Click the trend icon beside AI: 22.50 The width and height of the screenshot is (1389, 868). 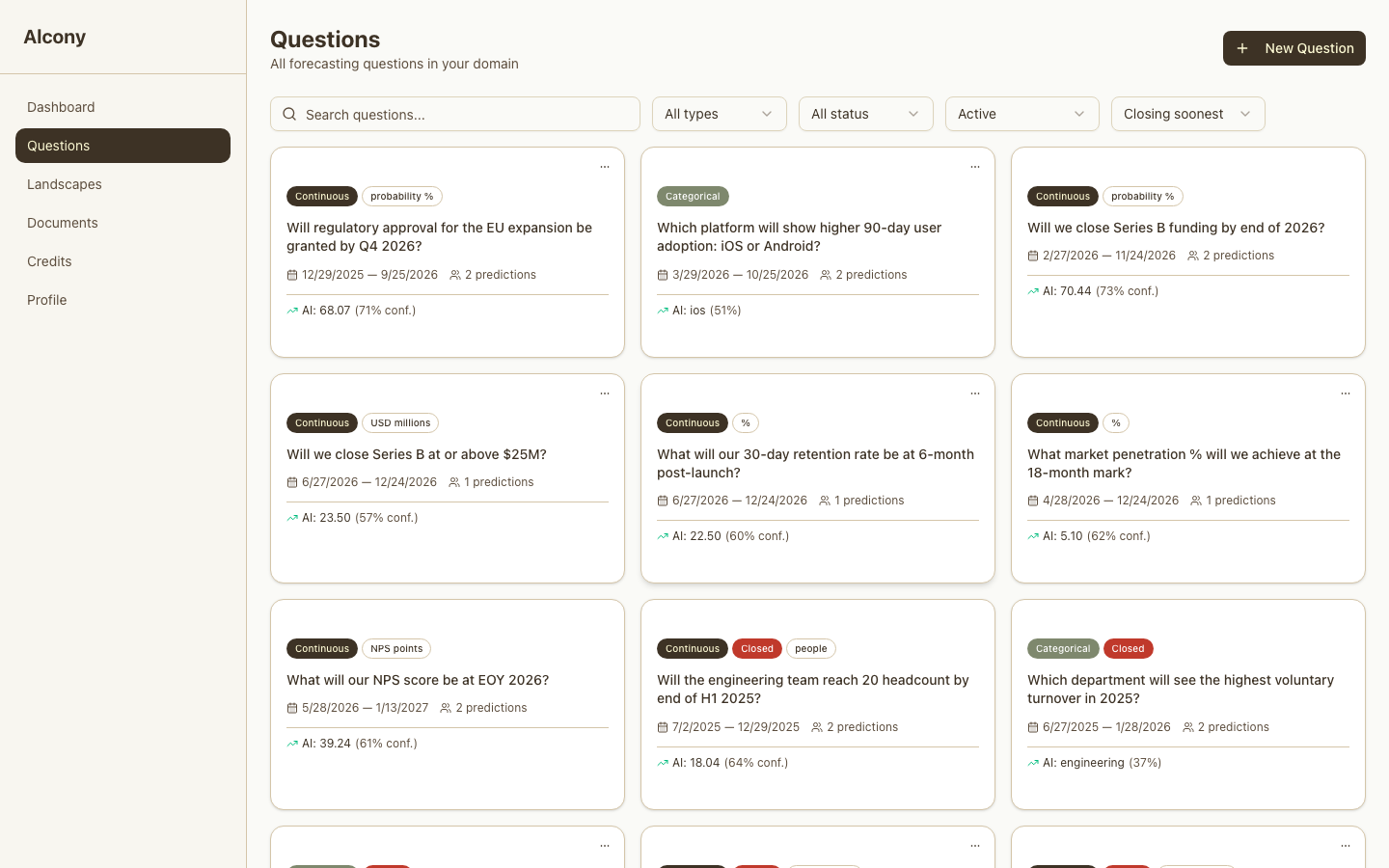(x=663, y=536)
